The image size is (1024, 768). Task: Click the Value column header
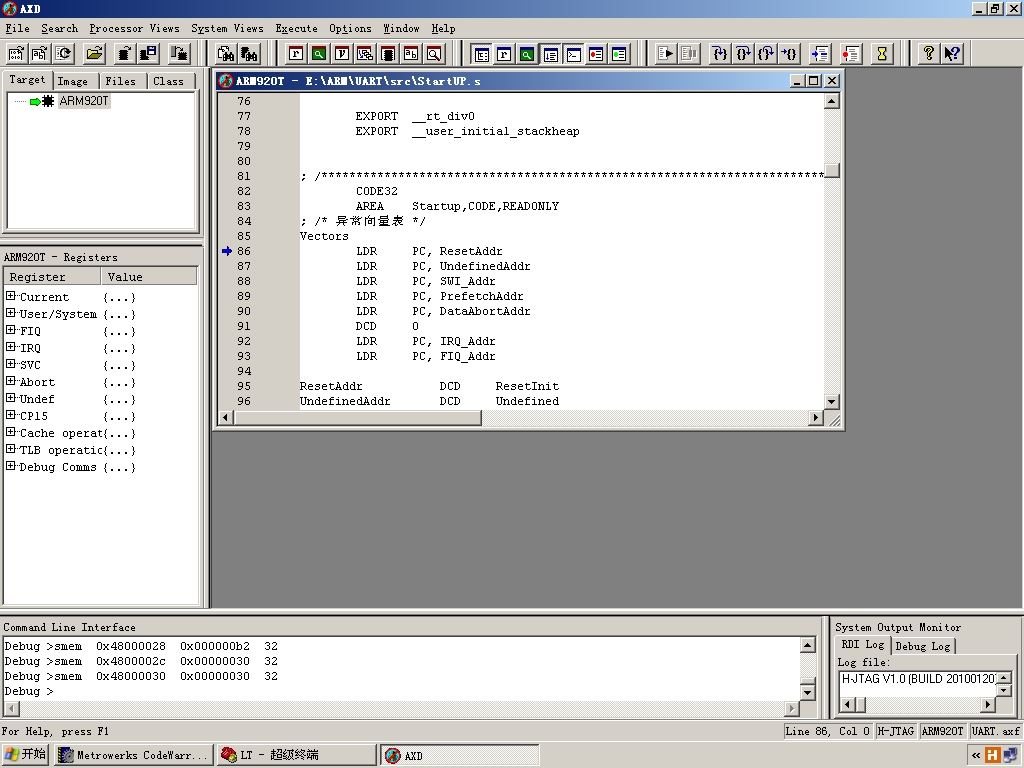click(149, 277)
